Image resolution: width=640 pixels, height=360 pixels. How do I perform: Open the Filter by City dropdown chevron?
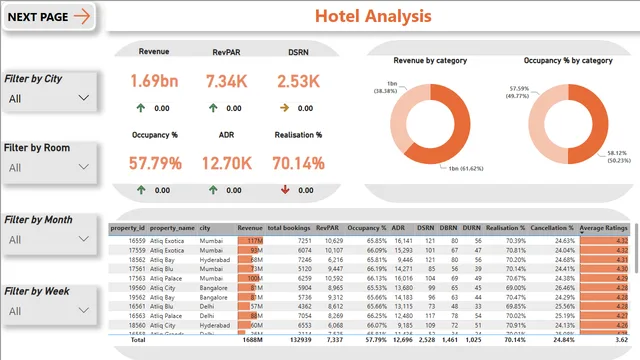[x=84, y=98]
